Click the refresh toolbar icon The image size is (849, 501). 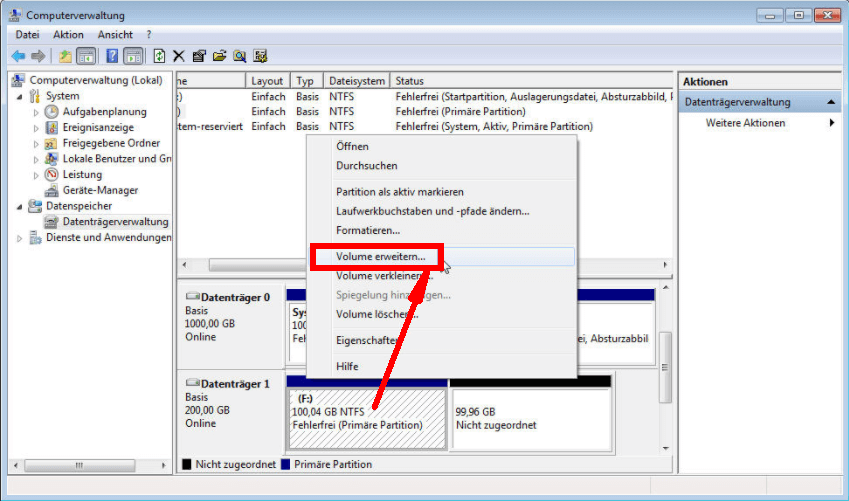159,56
